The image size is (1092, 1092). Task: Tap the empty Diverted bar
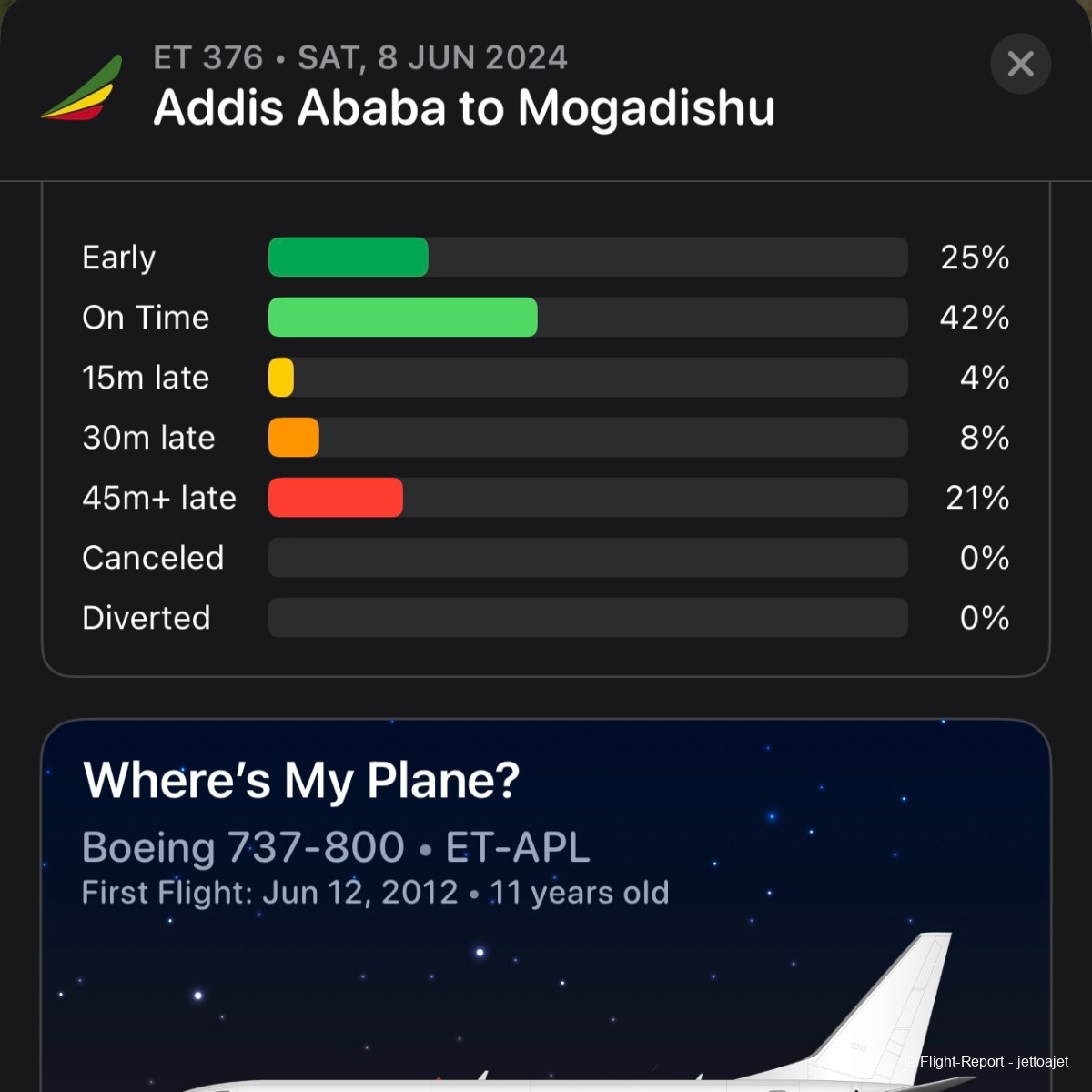pyautogui.click(x=588, y=618)
